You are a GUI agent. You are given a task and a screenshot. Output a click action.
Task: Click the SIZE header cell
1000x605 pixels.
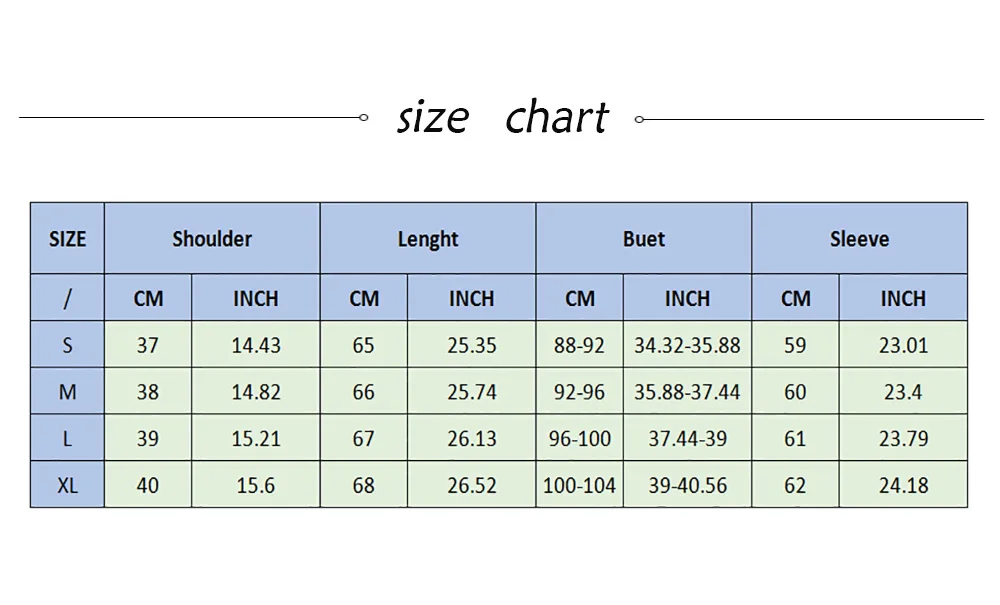67,238
